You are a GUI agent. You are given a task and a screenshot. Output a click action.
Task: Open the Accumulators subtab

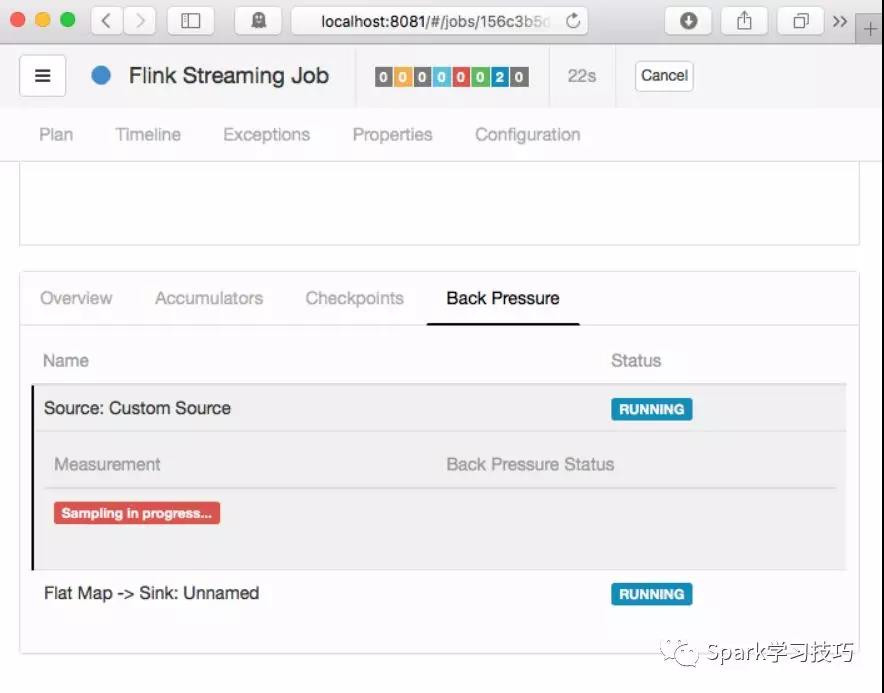209,298
